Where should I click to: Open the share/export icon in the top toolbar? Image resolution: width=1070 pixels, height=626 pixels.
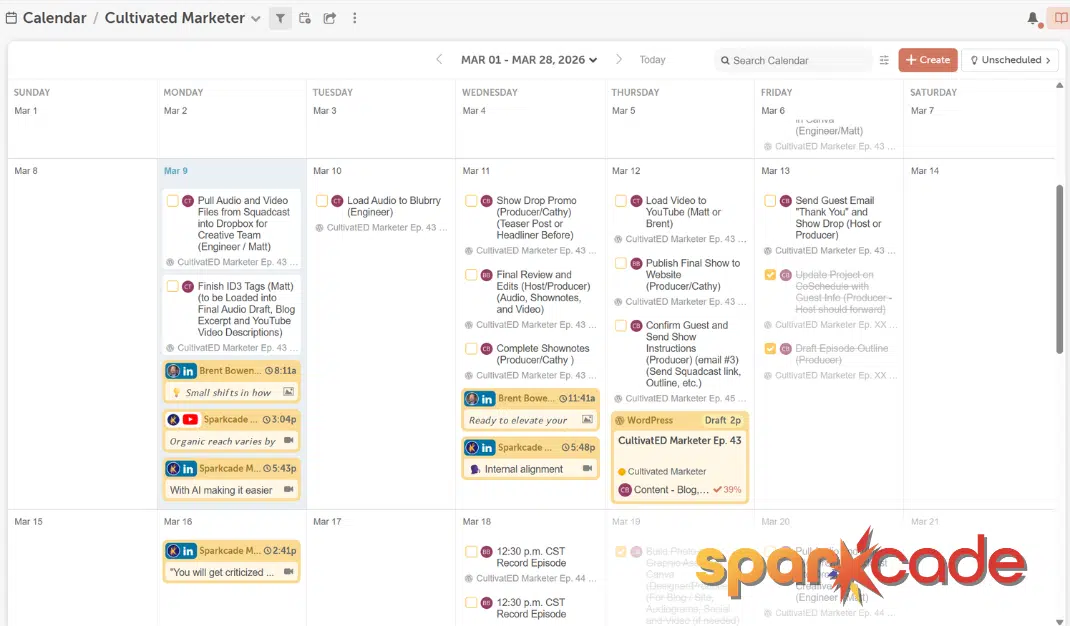(x=329, y=18)
